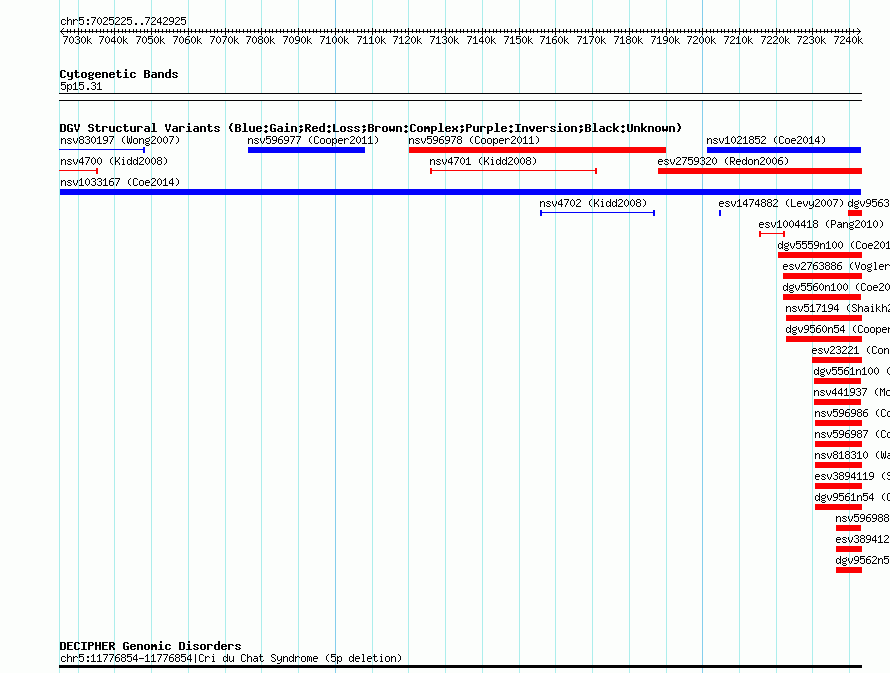Click the 7100k ruler position label
Image resolution: width=890 pixels, height=673 pixels.
point(334,40)
